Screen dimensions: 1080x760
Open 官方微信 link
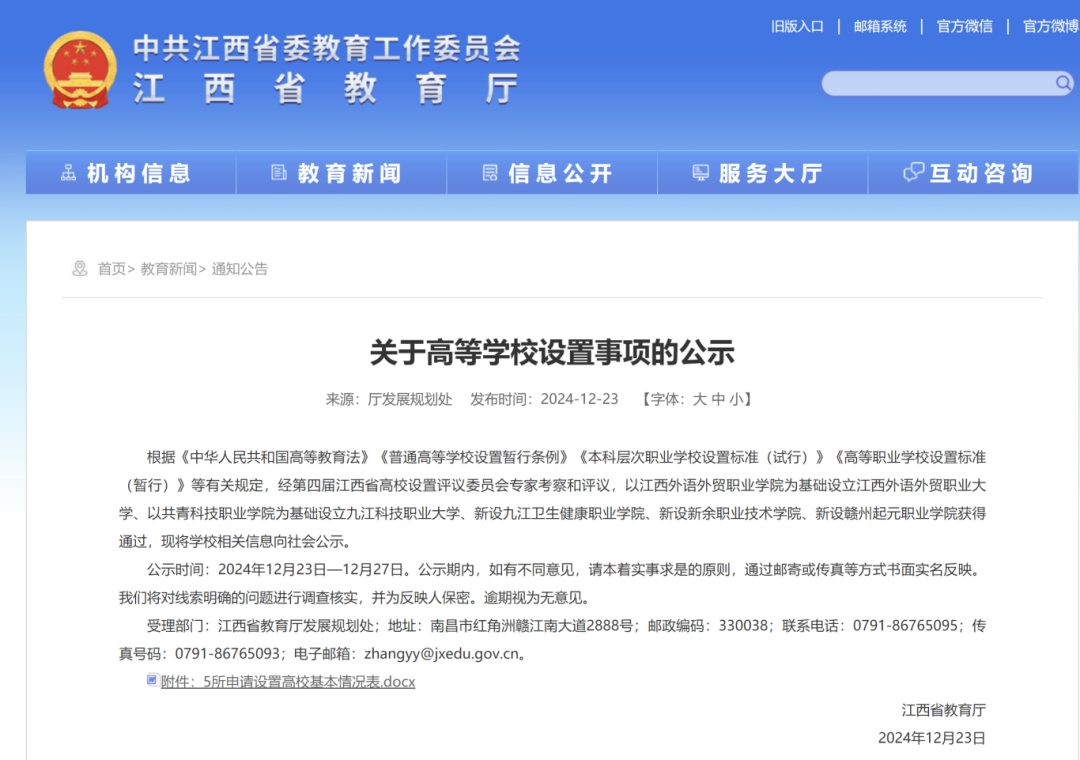[964, 26]
